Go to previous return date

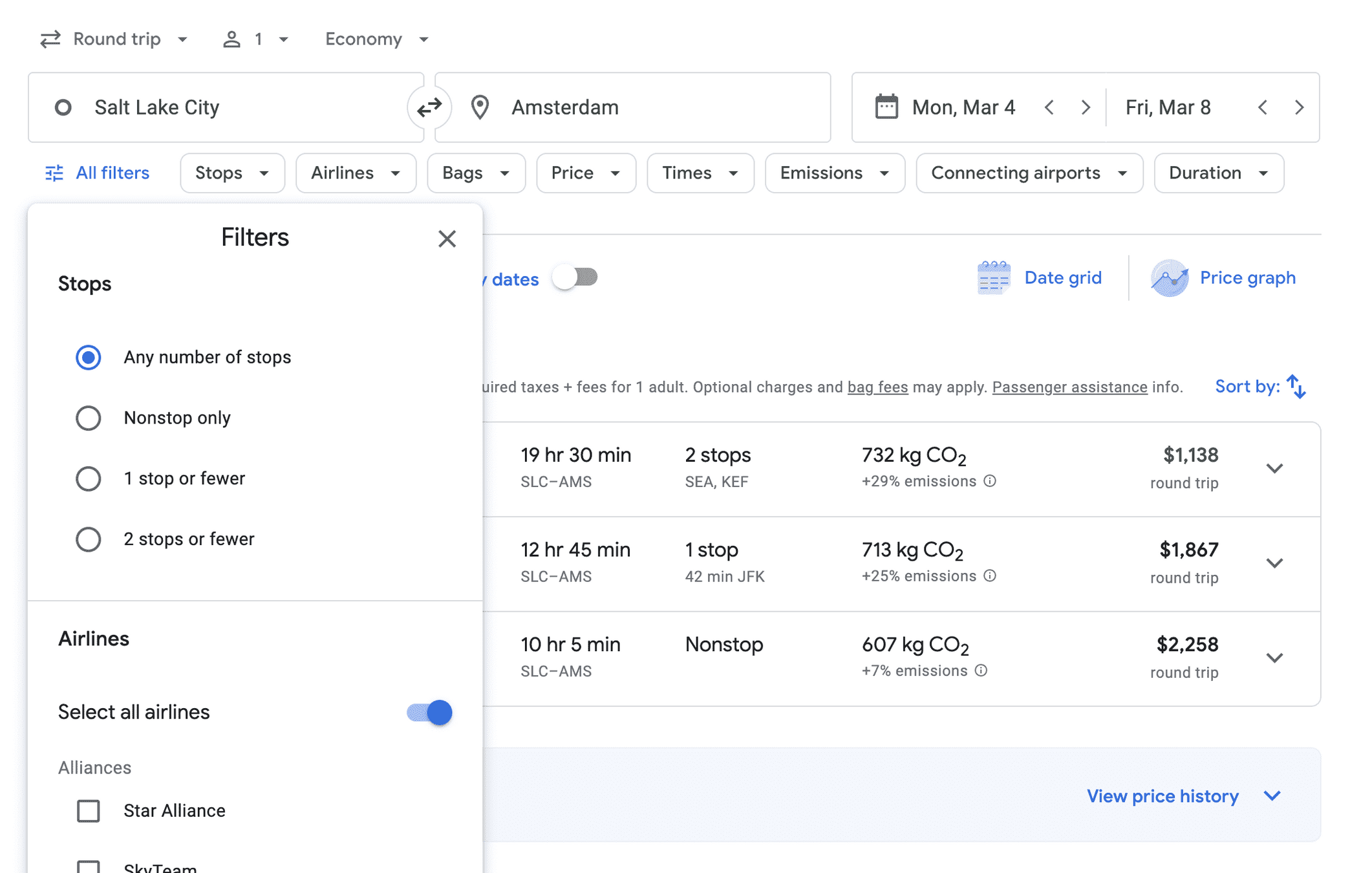coord(1262,107)
